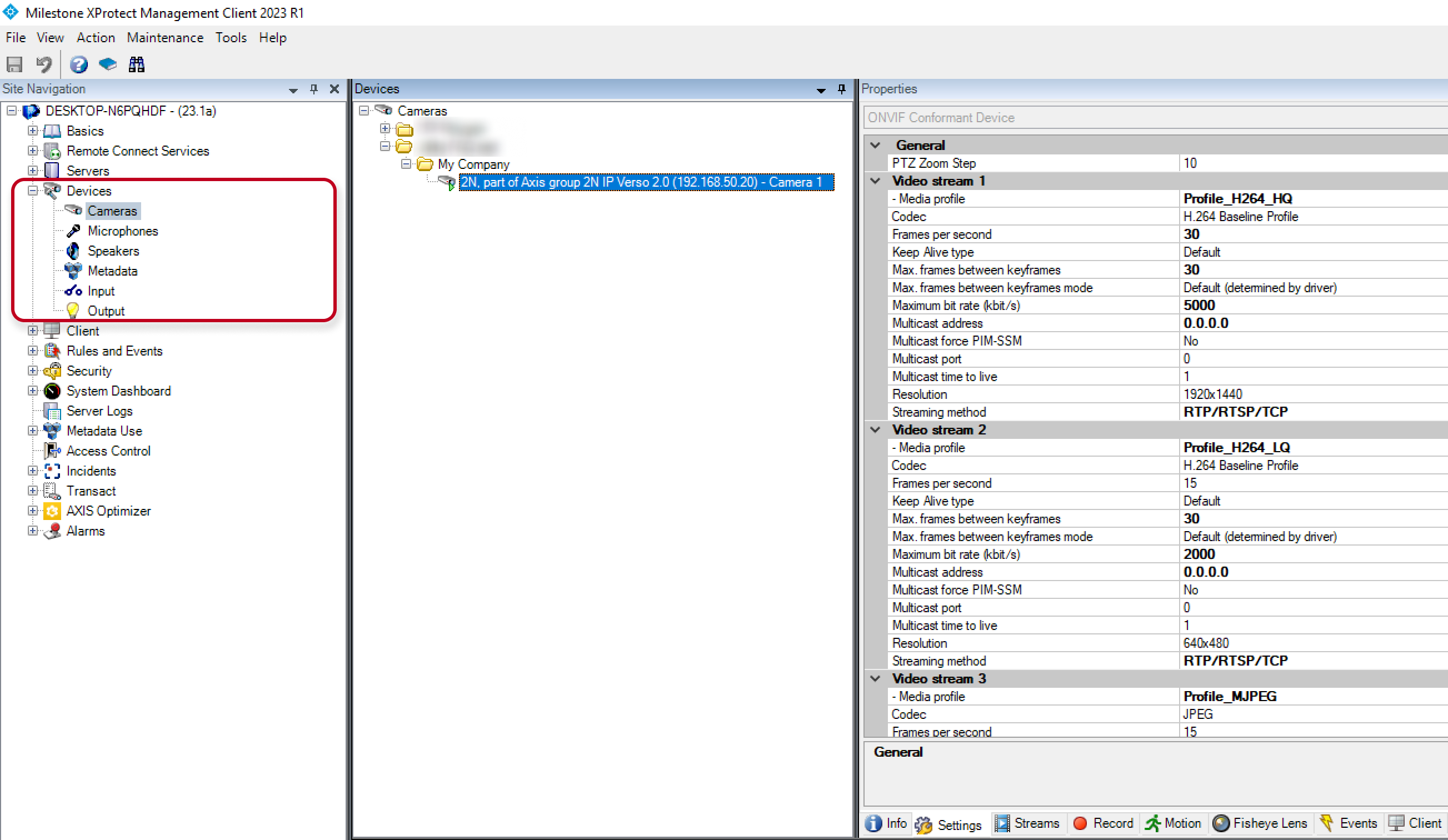The height and width of the screenshot is (840, 1448).
Task: Switch to the Fisheye Lens tab
Action: pos(1260,824)
